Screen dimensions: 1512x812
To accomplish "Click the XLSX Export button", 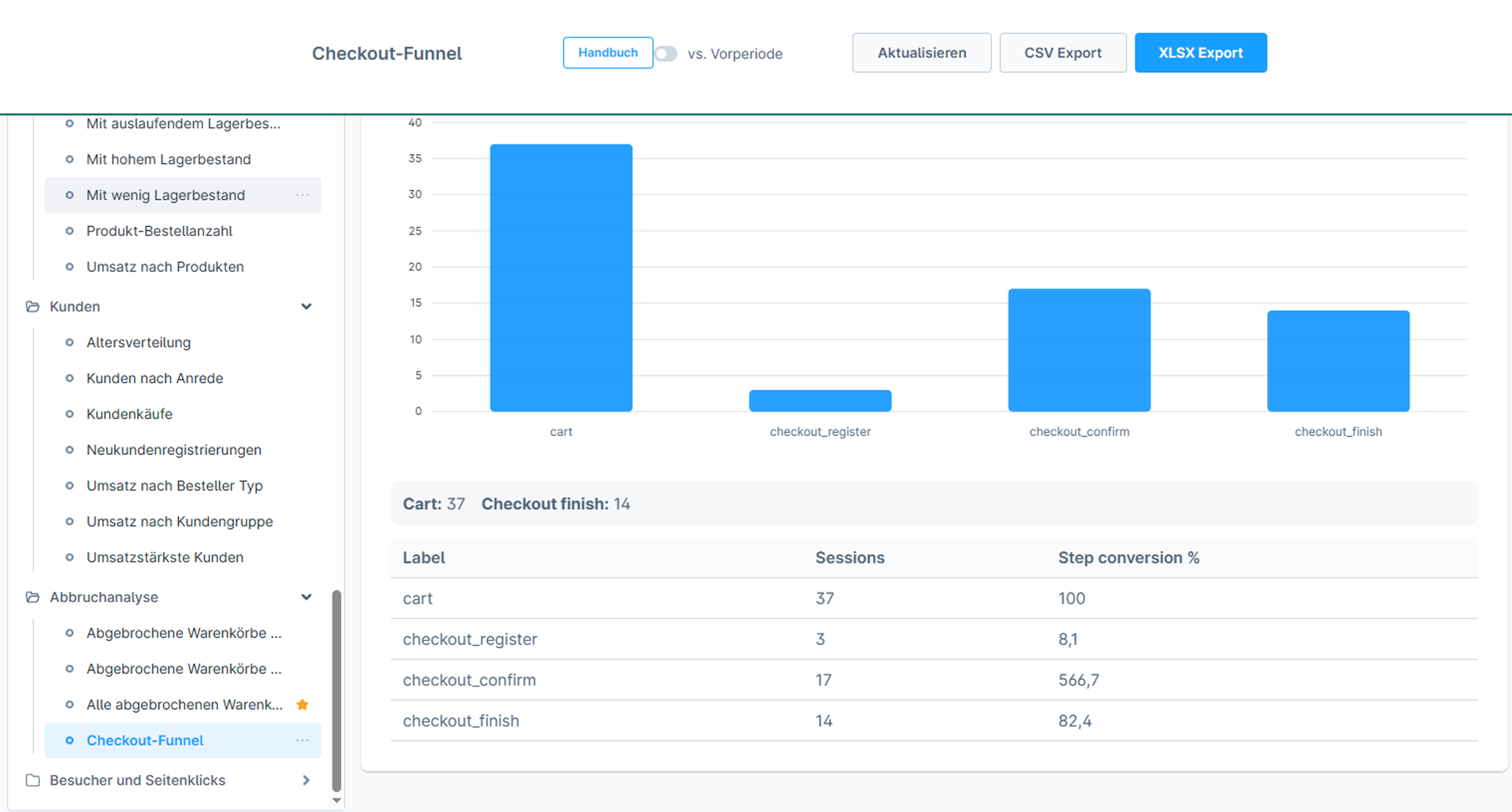I will [1201, 53].
